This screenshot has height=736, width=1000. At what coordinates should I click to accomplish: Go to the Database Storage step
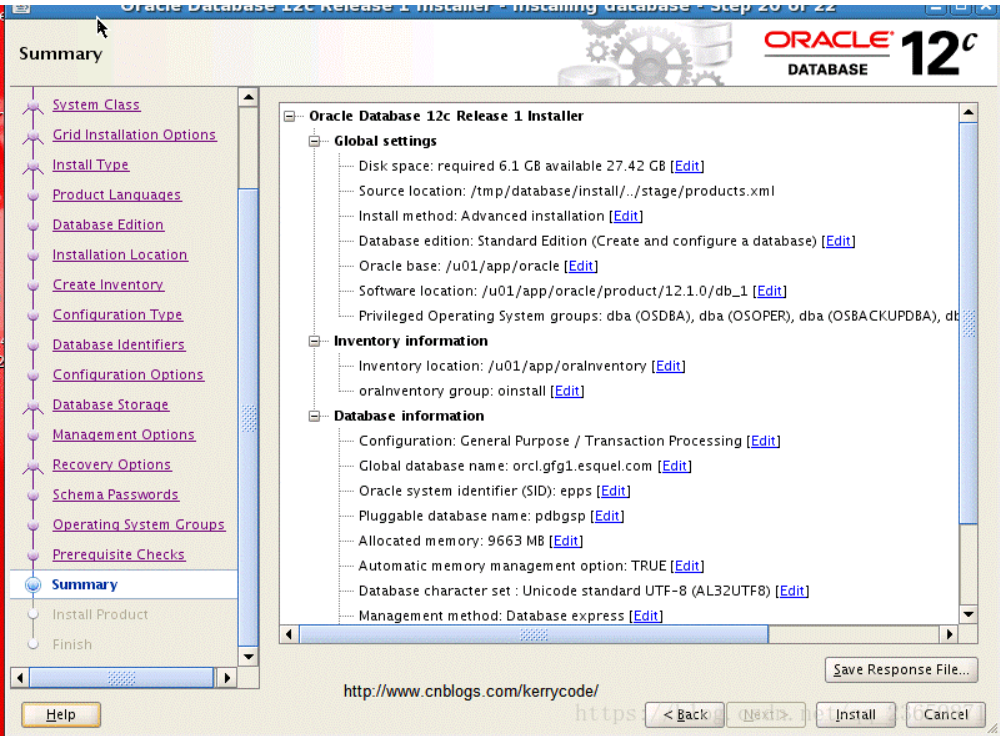tap(110, 404)
